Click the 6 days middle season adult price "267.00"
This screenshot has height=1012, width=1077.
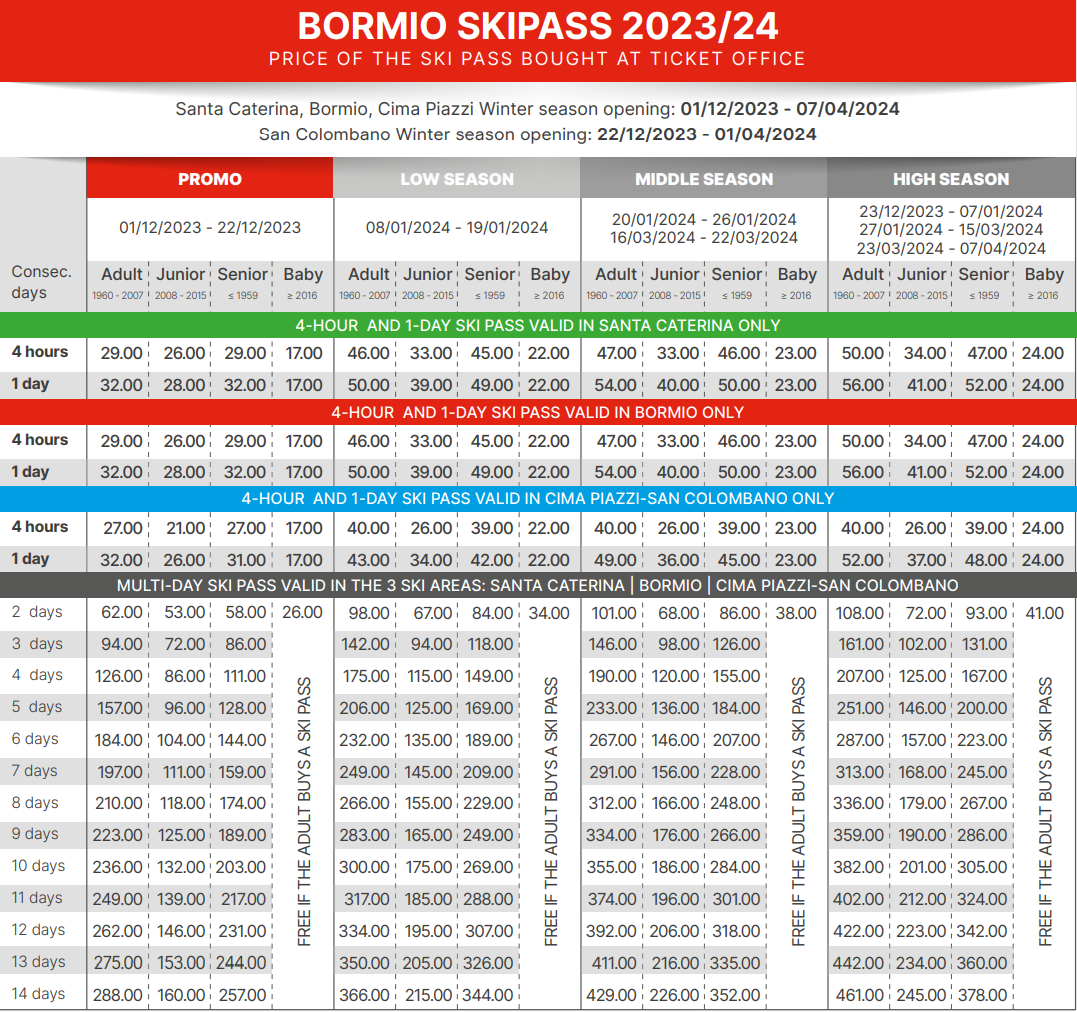pos(613,740)
